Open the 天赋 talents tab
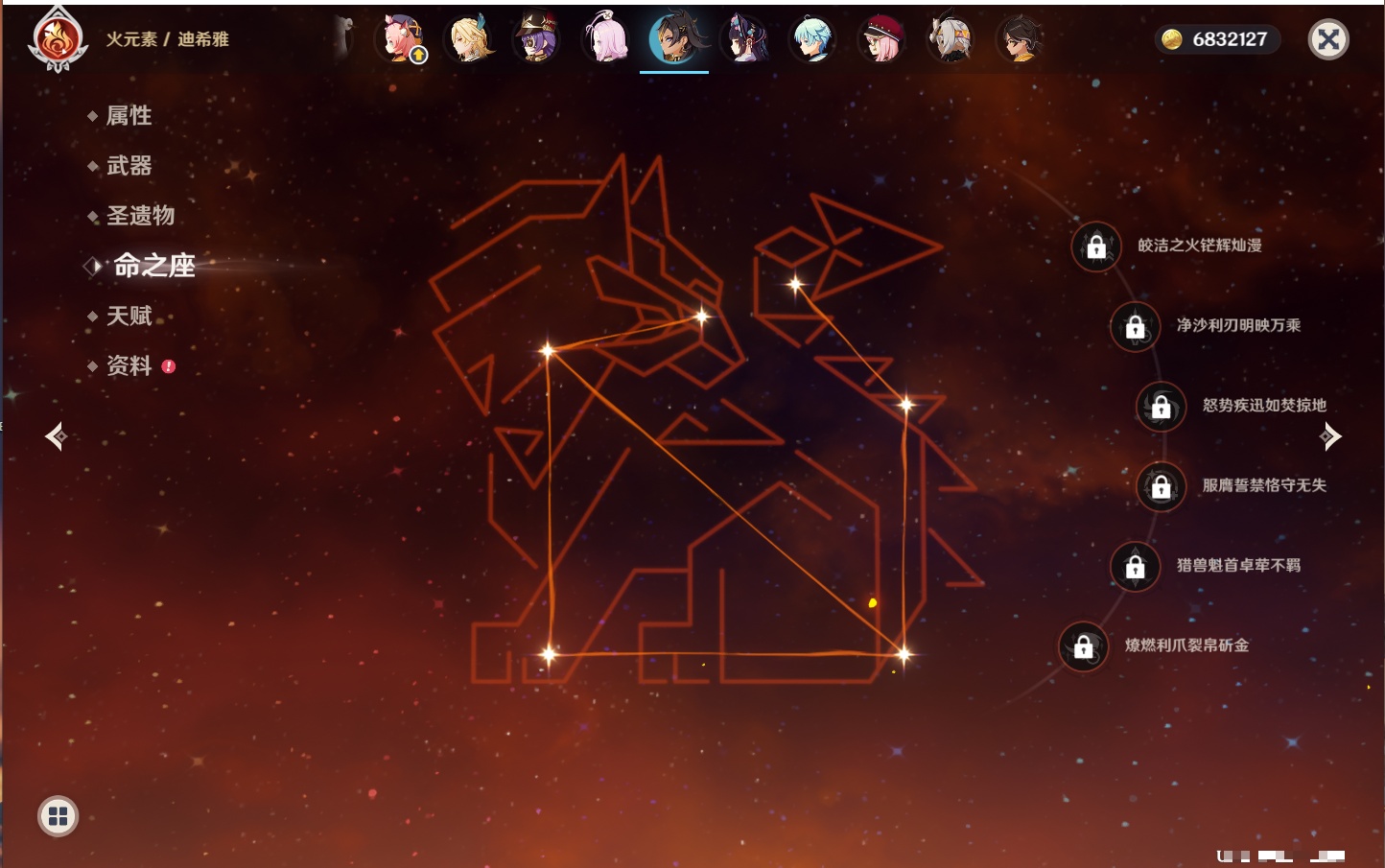Viewport: 1385px width, 868px height. tap(129, 316)
